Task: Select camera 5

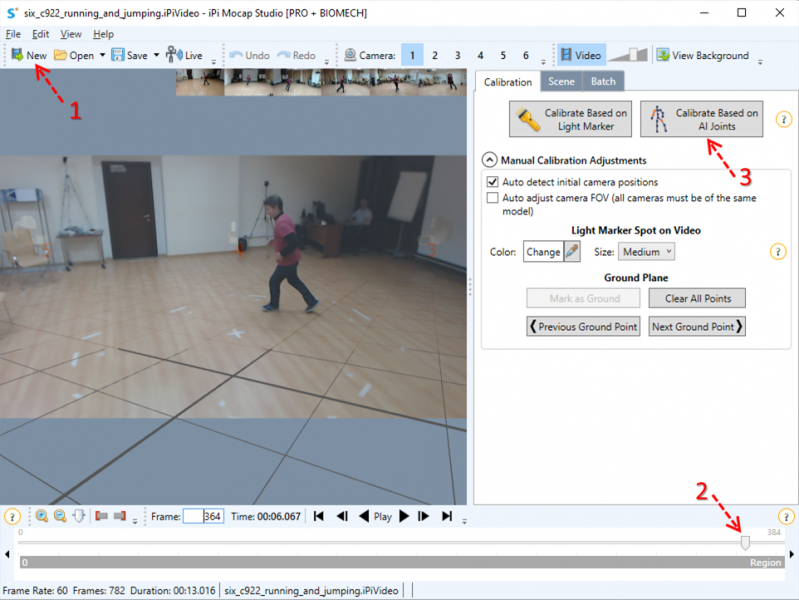Action: coord(503,55)
